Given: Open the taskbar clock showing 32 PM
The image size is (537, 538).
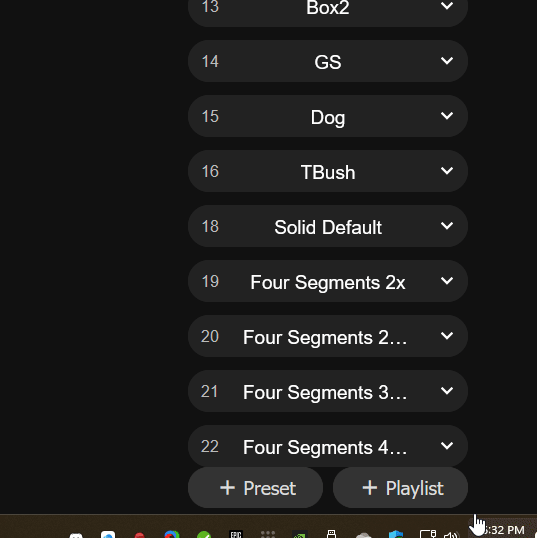Looking at the screenshot, I should point(502,530).
